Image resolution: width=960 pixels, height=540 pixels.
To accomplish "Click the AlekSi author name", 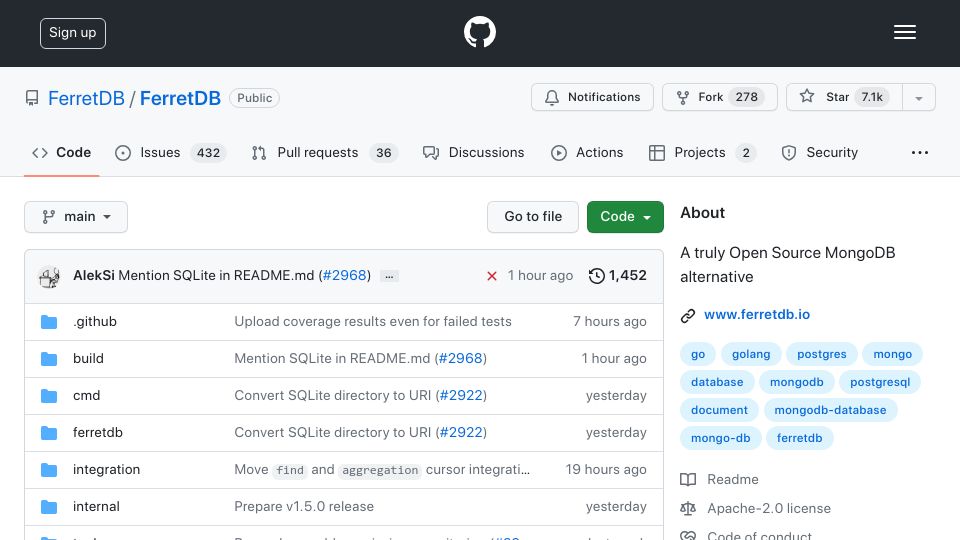I will (94, 276).
